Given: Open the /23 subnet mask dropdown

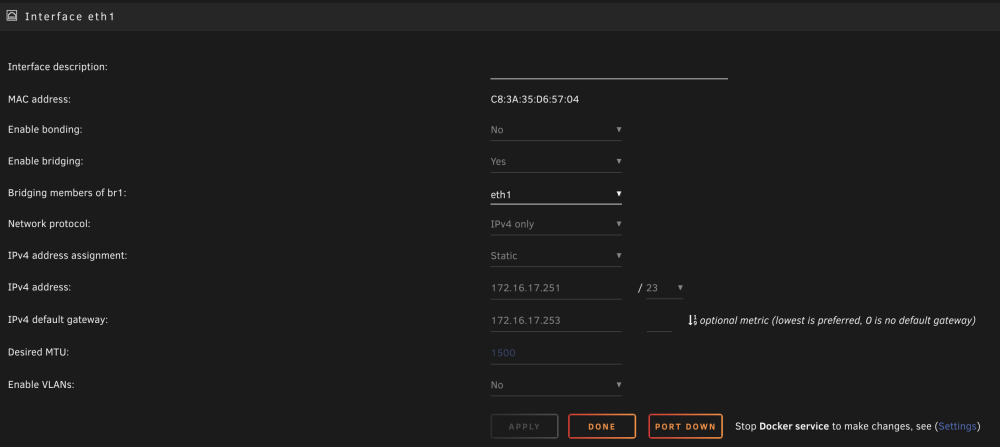Looking at the screenshot, I should pyautogui.click(x=665, y=288).
